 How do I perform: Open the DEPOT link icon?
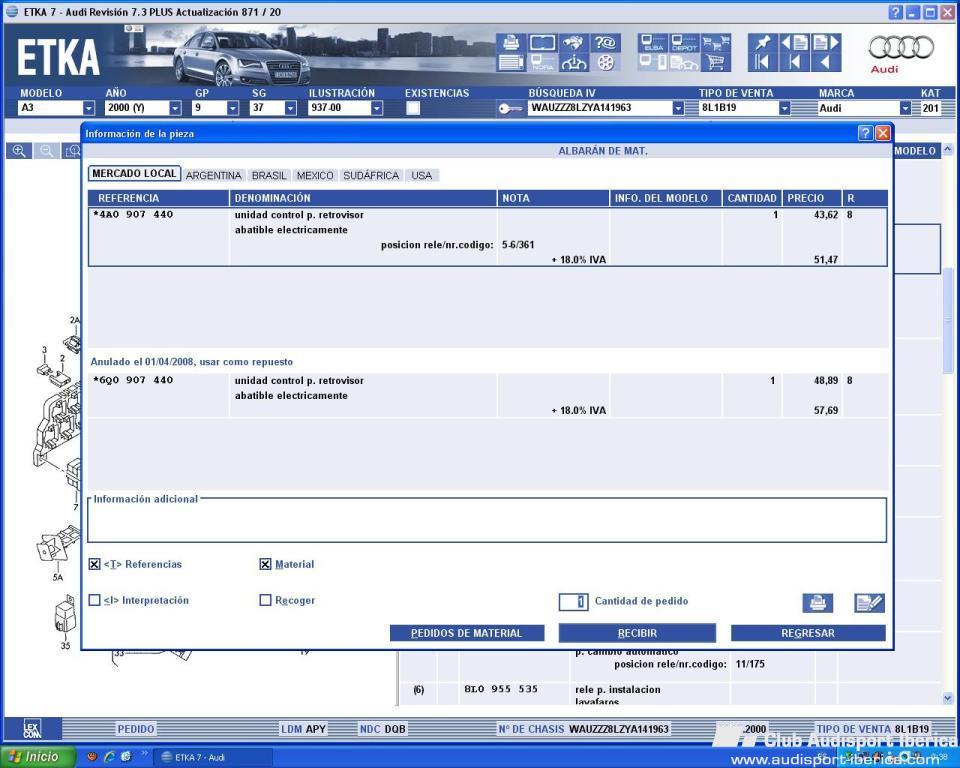(x=684, y=43)
